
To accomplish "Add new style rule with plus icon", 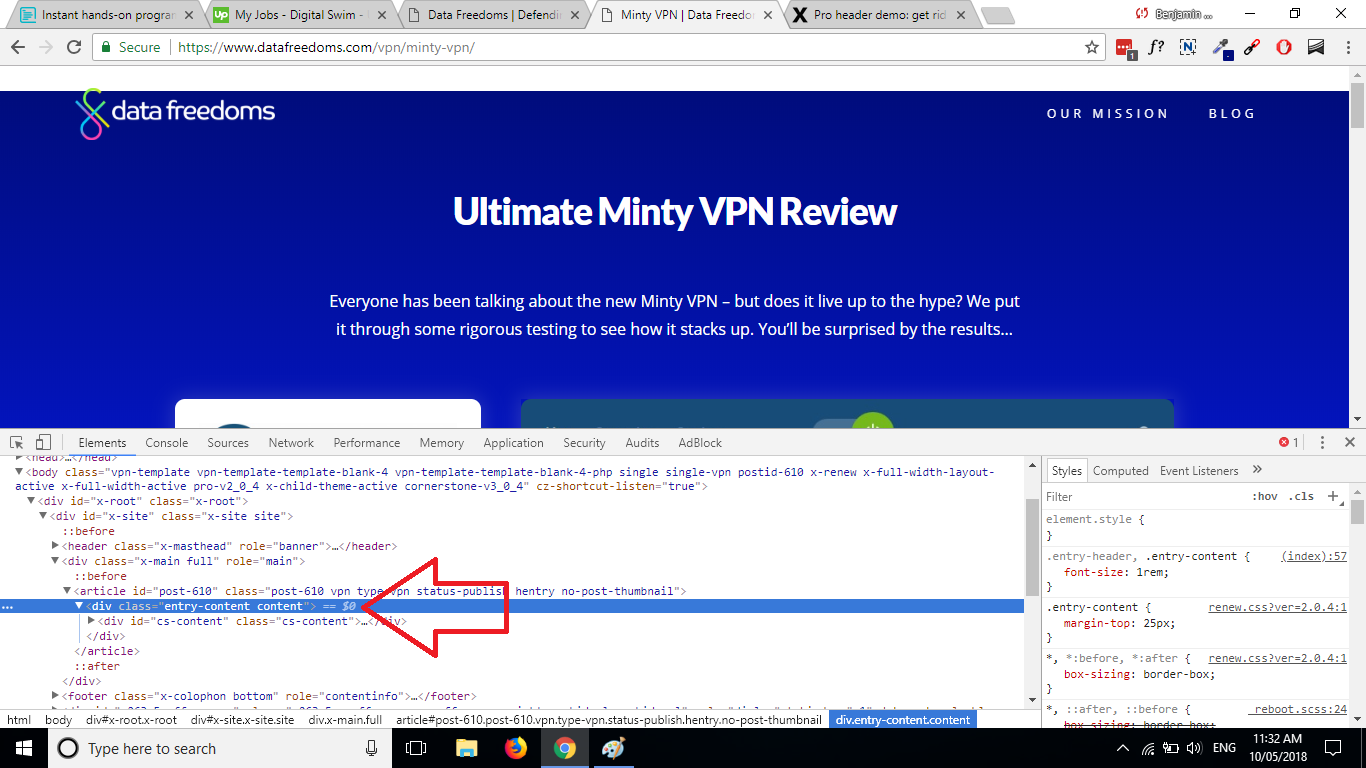I will (1332, 496).
